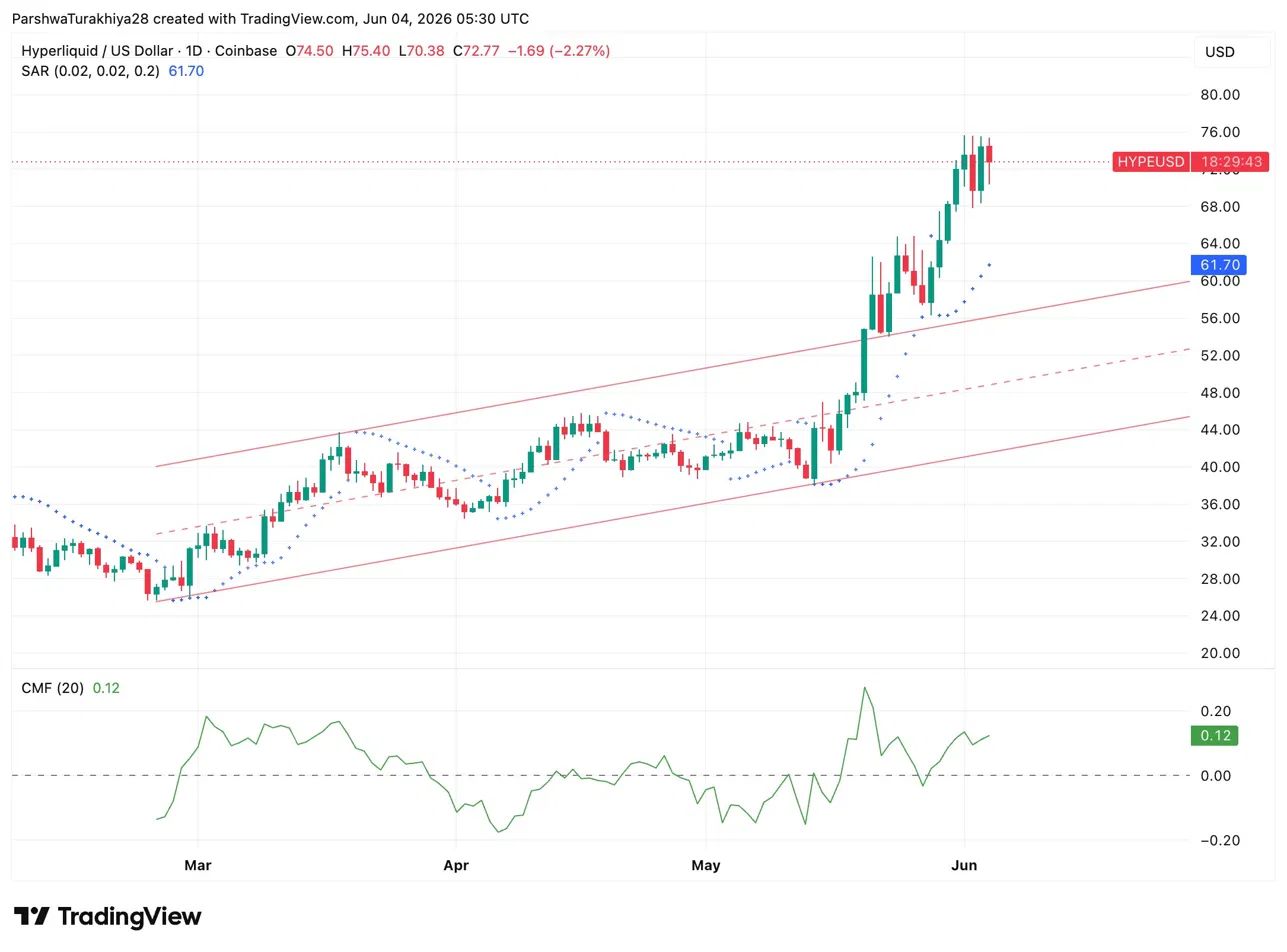Click the Jun label on the time axis
This screenshot has width=1287, height=952.
point(964,865)
